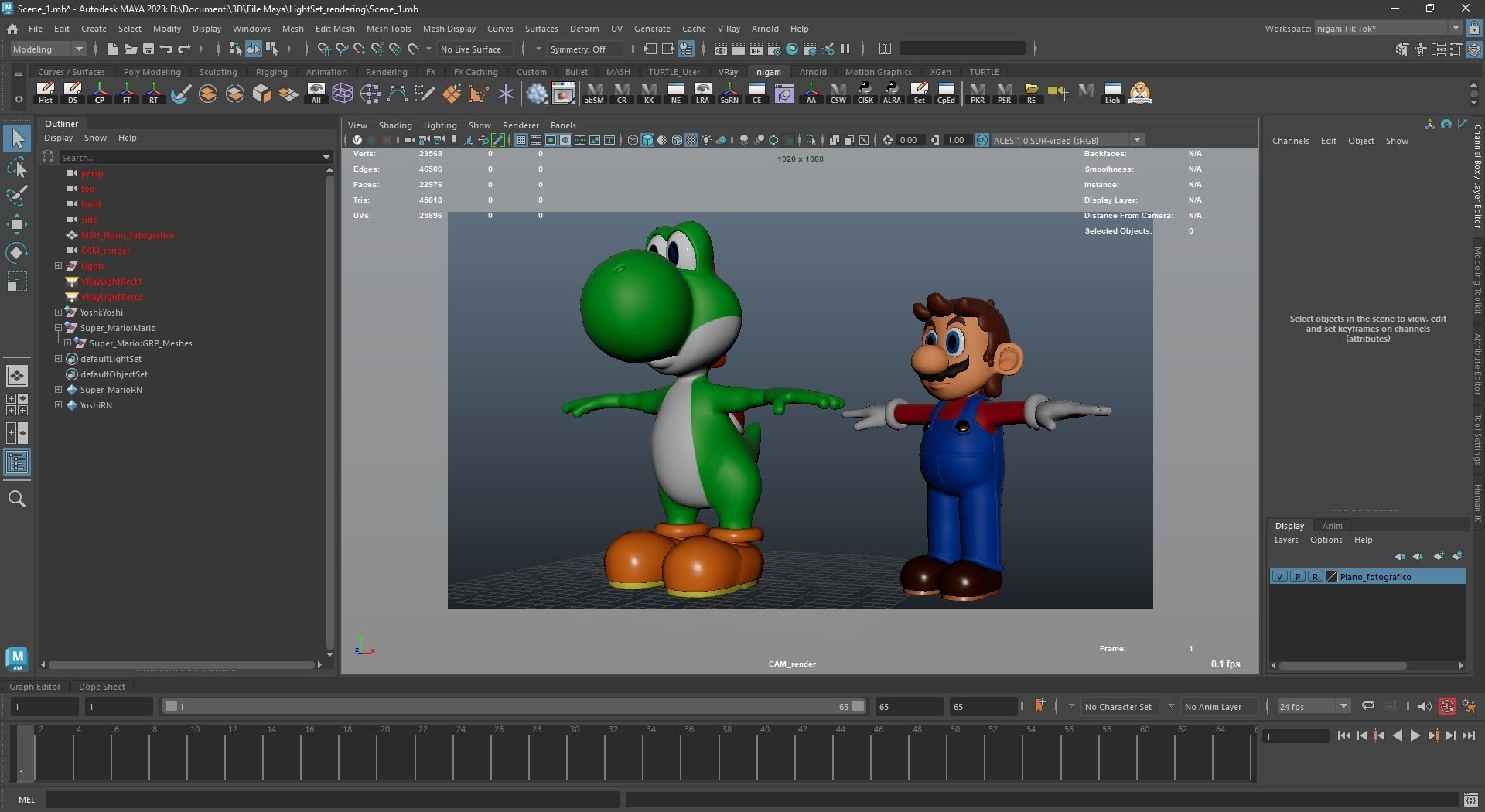Toggle layer visibility V for Piano_fotografico

click(x=1280, y=577)
